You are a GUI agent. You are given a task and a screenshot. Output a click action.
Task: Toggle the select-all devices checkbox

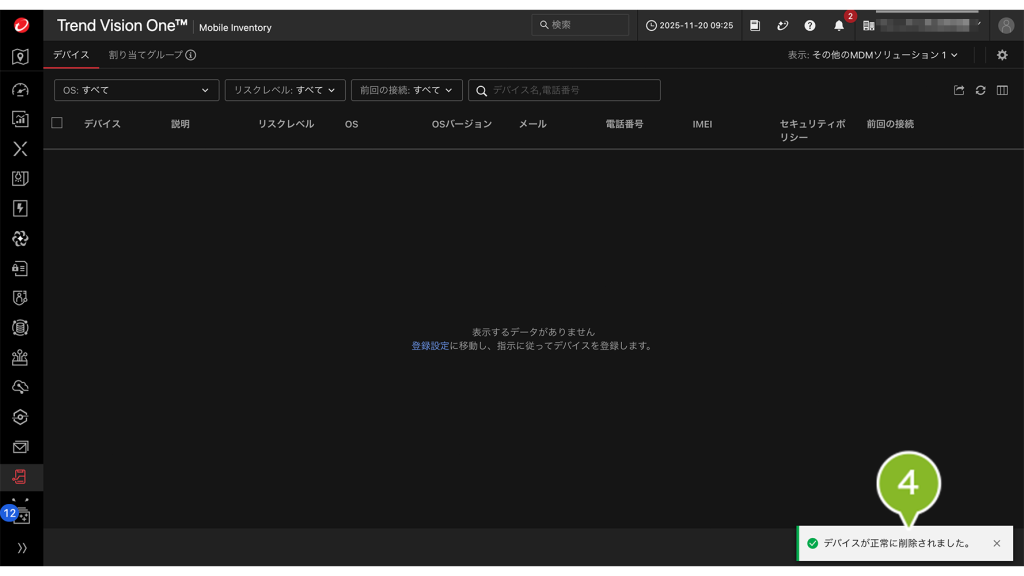click(x=57, y=123)
